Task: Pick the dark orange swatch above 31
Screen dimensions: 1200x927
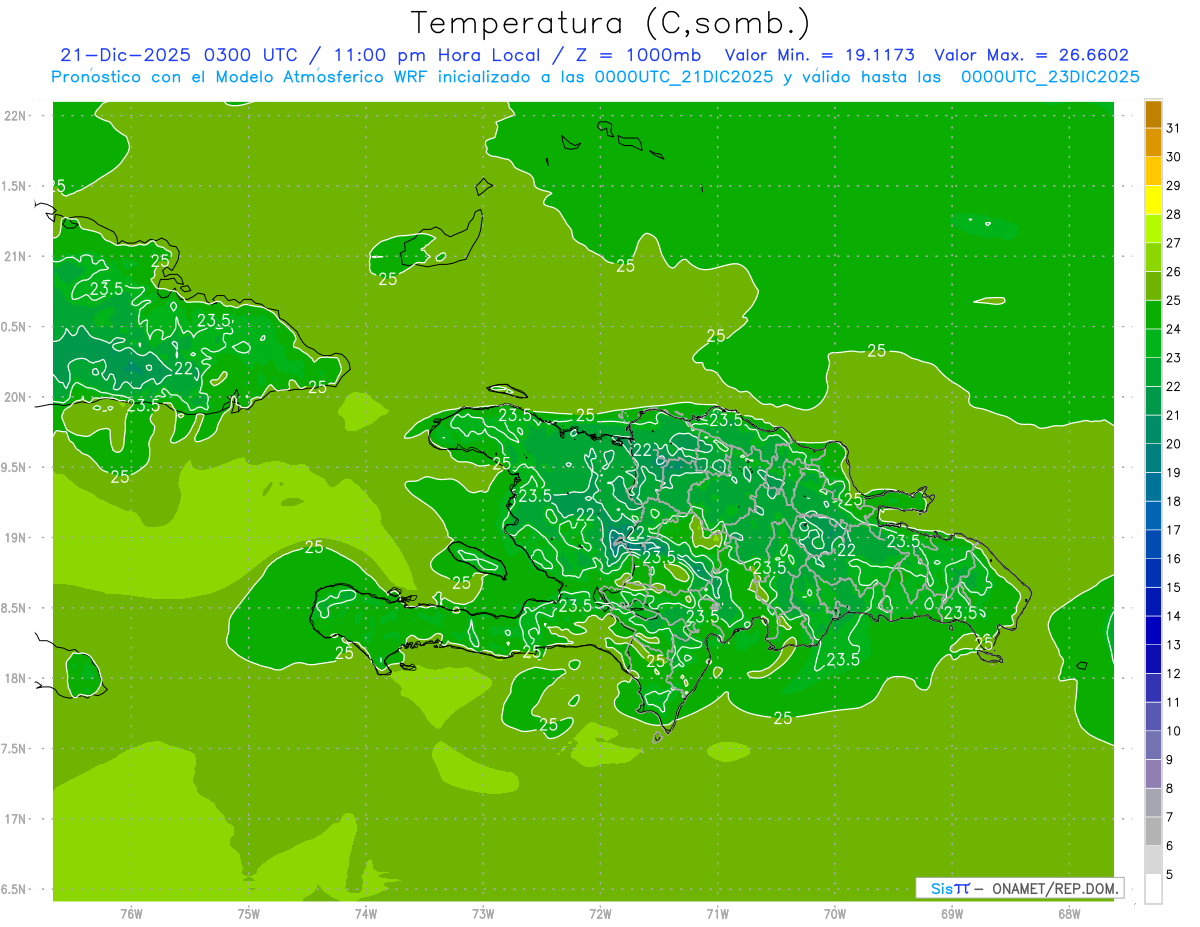Action: tap(1153, 114)
